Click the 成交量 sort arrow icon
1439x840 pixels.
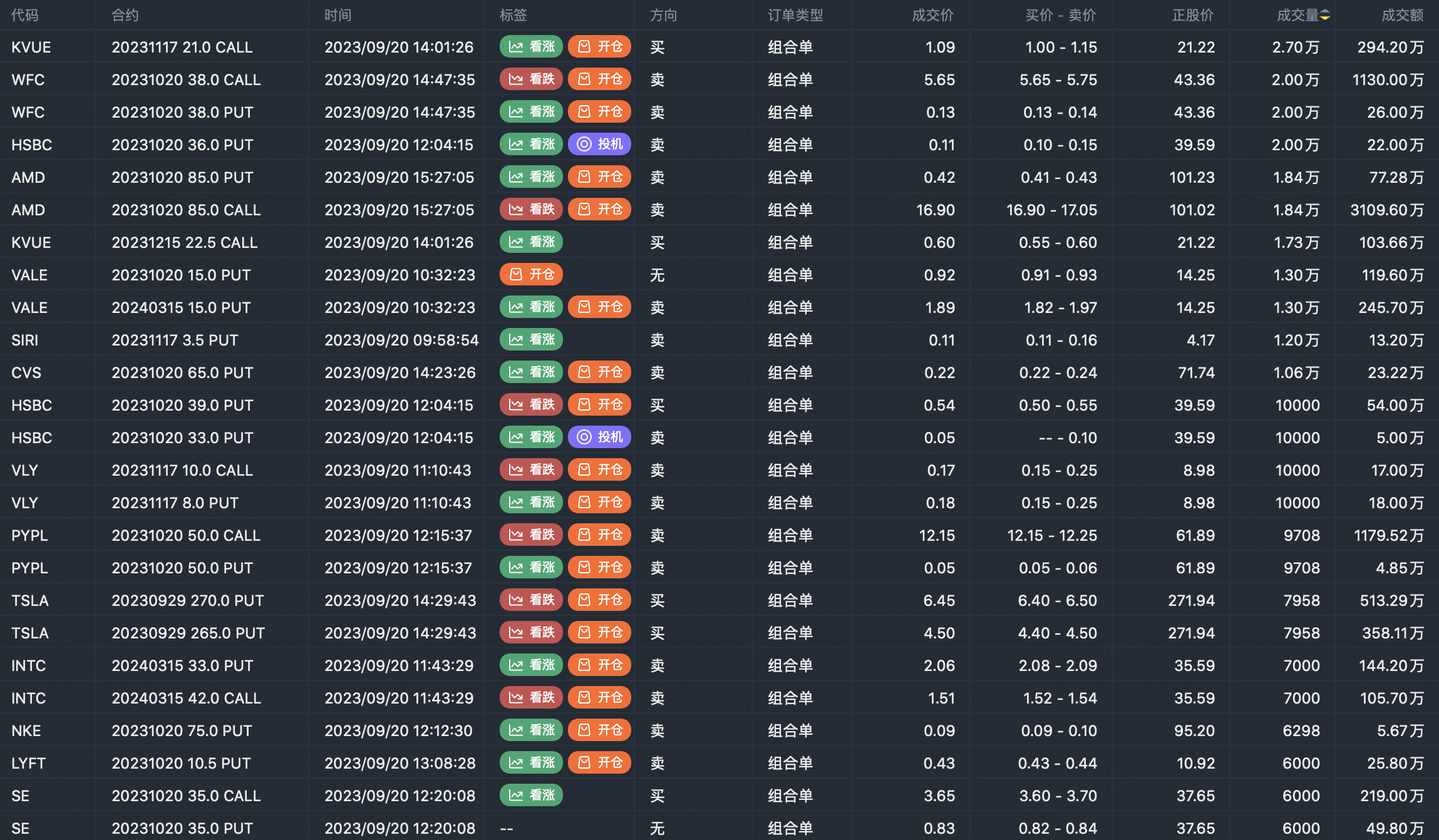pos(1325,16)
